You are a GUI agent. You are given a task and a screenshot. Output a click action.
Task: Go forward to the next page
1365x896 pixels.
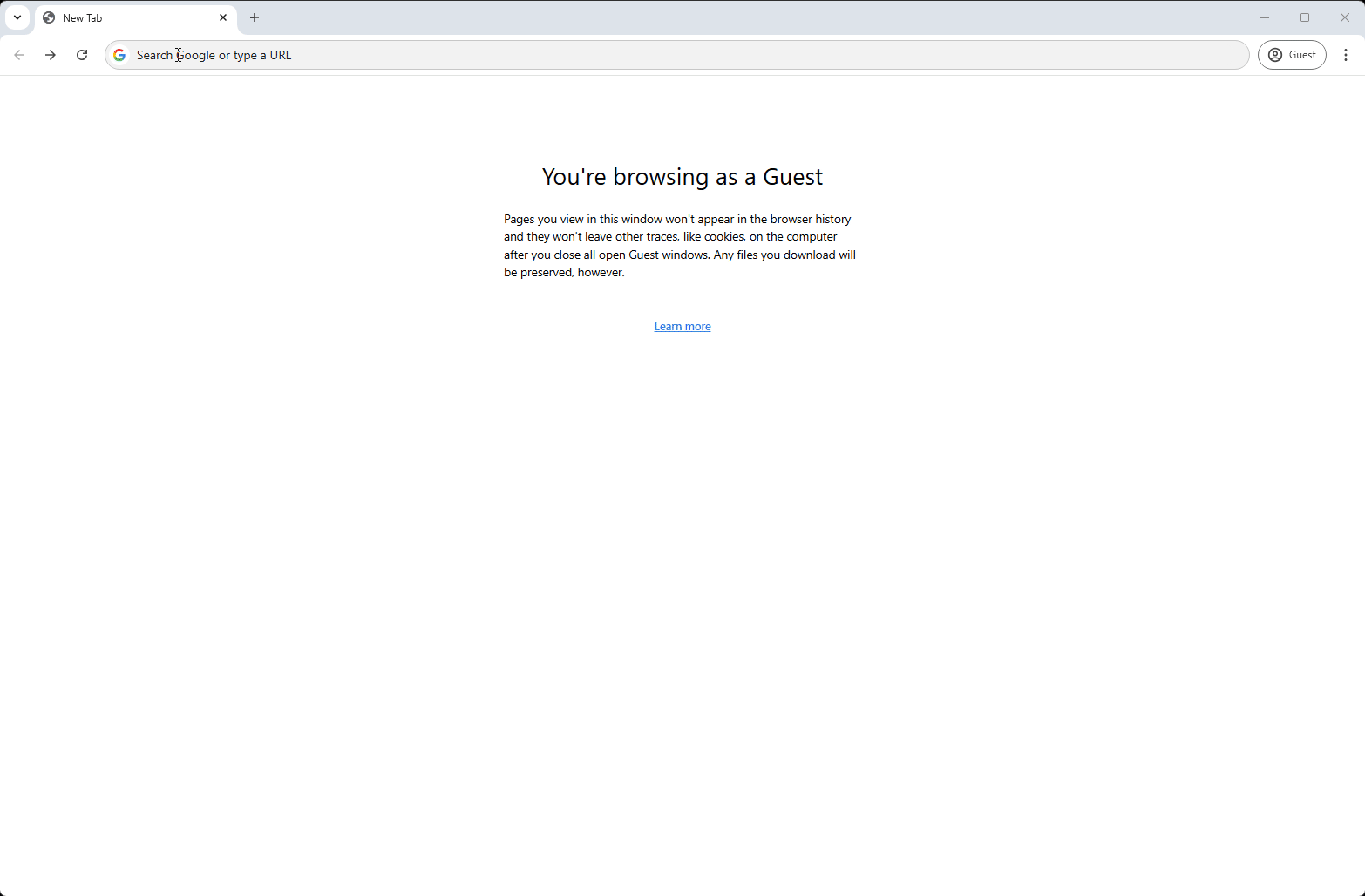click(x=51, y=55)
